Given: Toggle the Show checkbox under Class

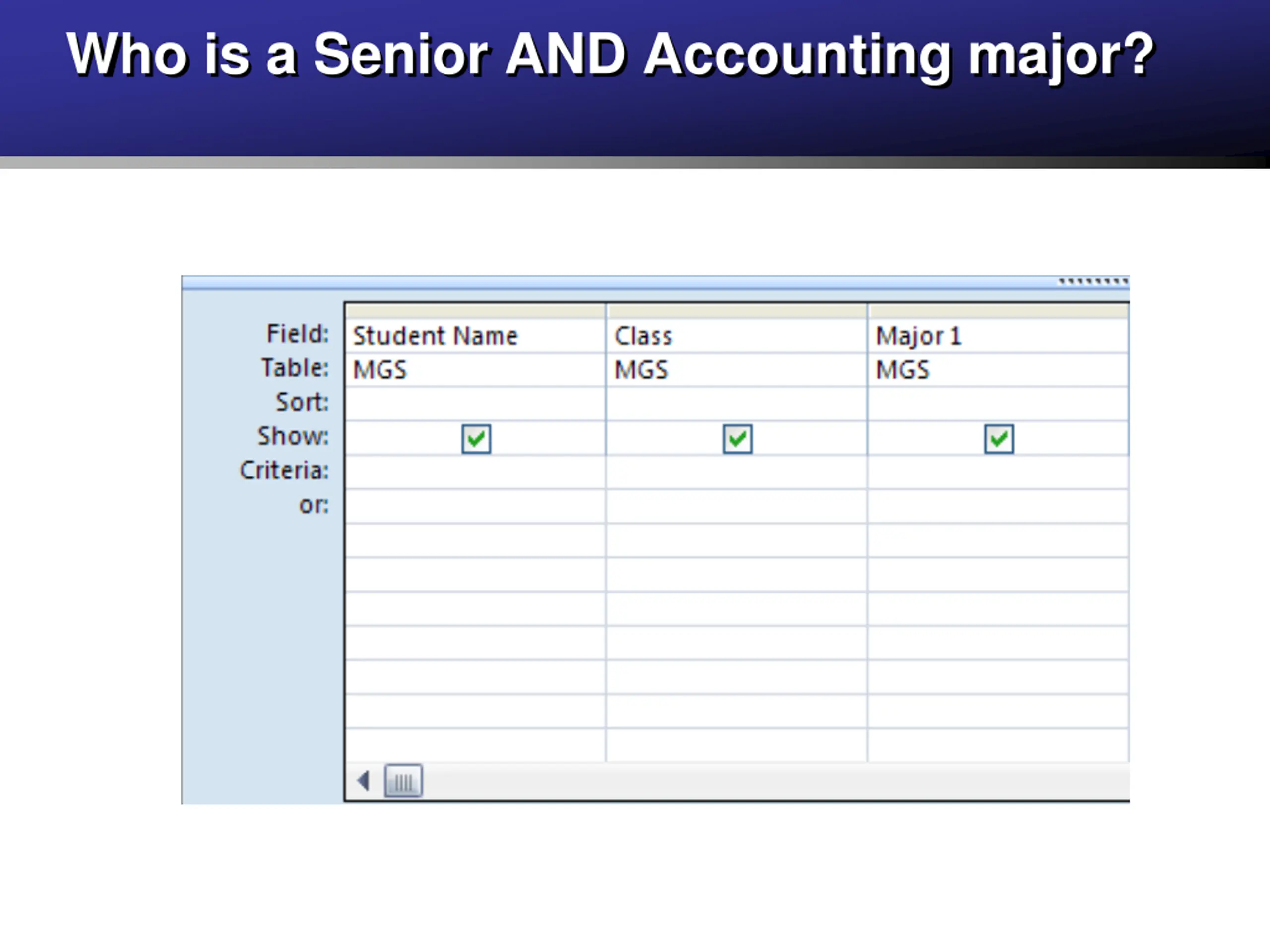Looking at the screenshot, I should click(x=737, y=439).
